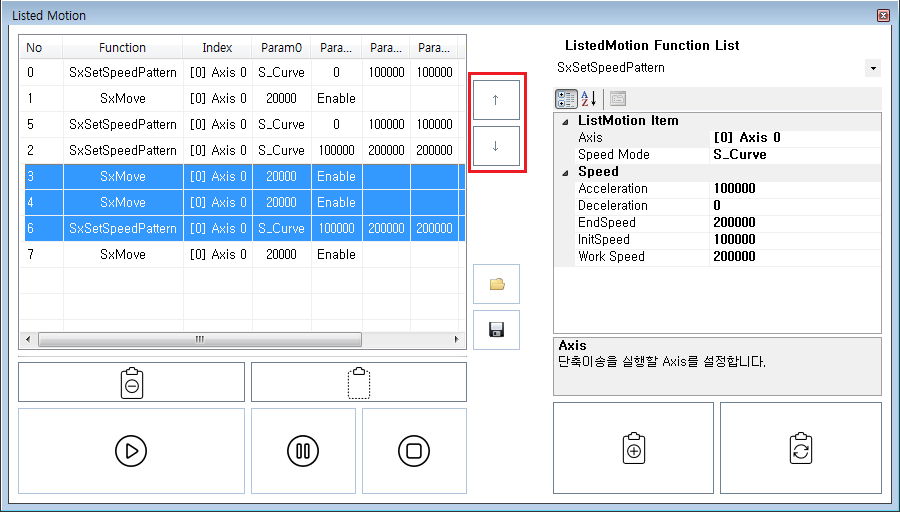Image resolution: width=900 pixels, height=512 pixels.
Task: Collapse the ListMotion Item category
Action: click(x=565, y=121)
